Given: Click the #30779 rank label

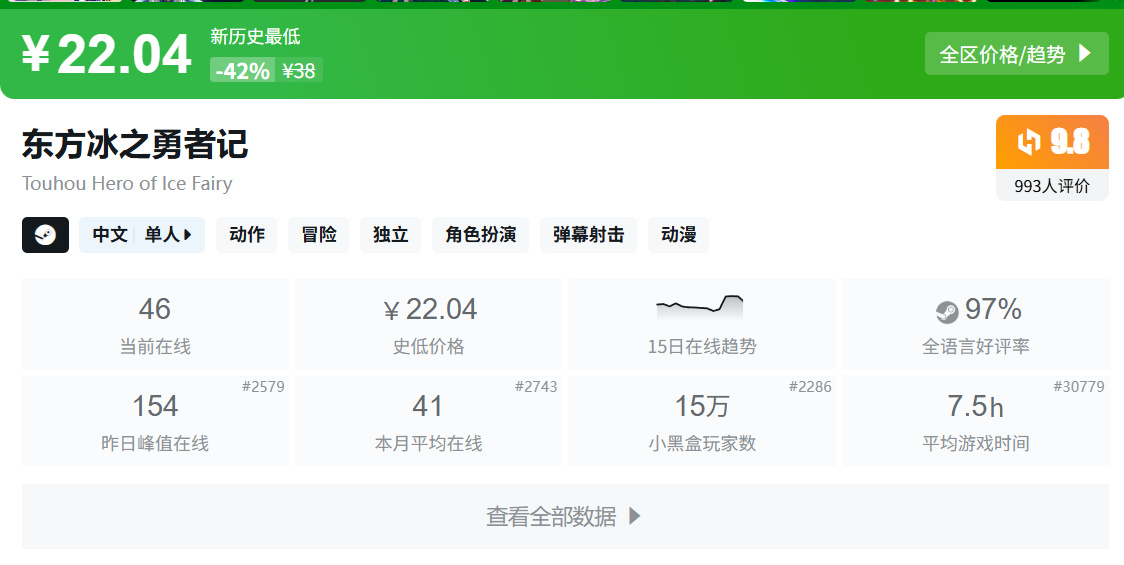Looking at the screenshot, I should tap(1079, 386).
